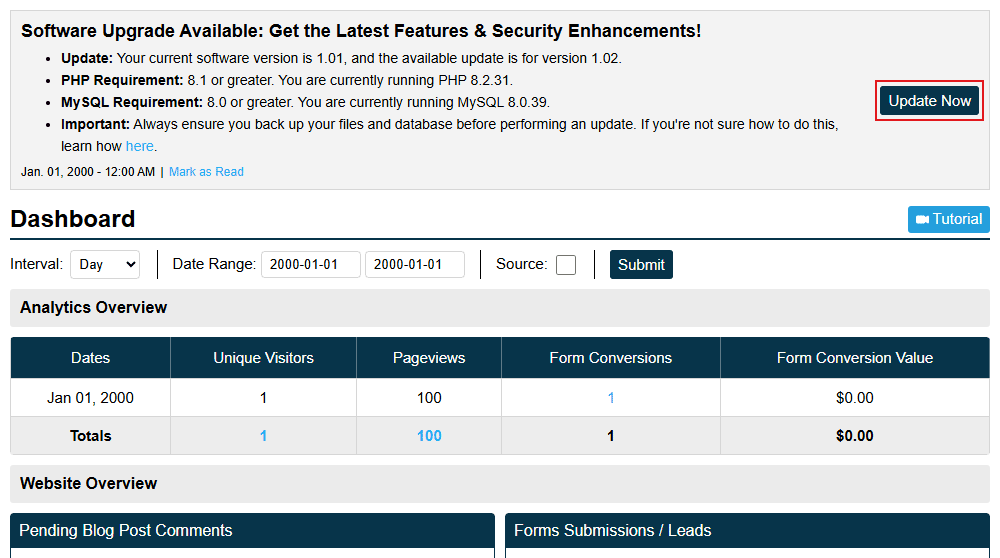Click the pageviews value 100 for Jan 01
This screenshot has width=1000, height=558.
(x=429, y=398)
